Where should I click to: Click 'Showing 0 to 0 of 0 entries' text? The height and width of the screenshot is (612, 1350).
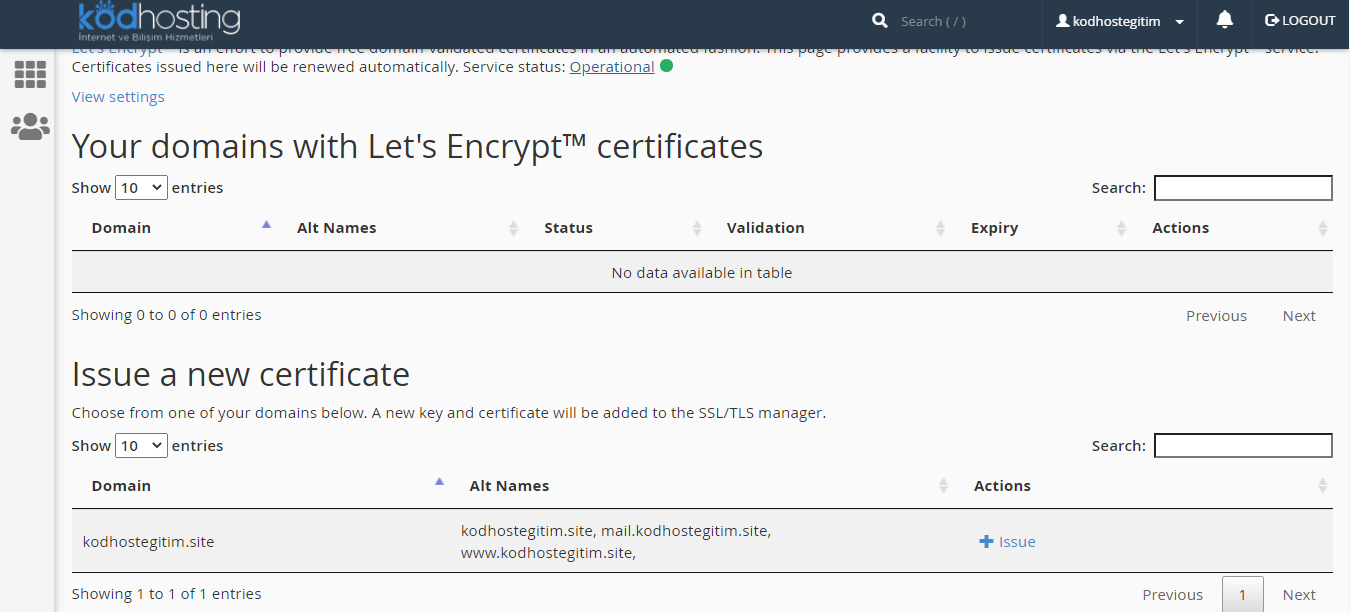pyautogui.click(x=166, y=315)
